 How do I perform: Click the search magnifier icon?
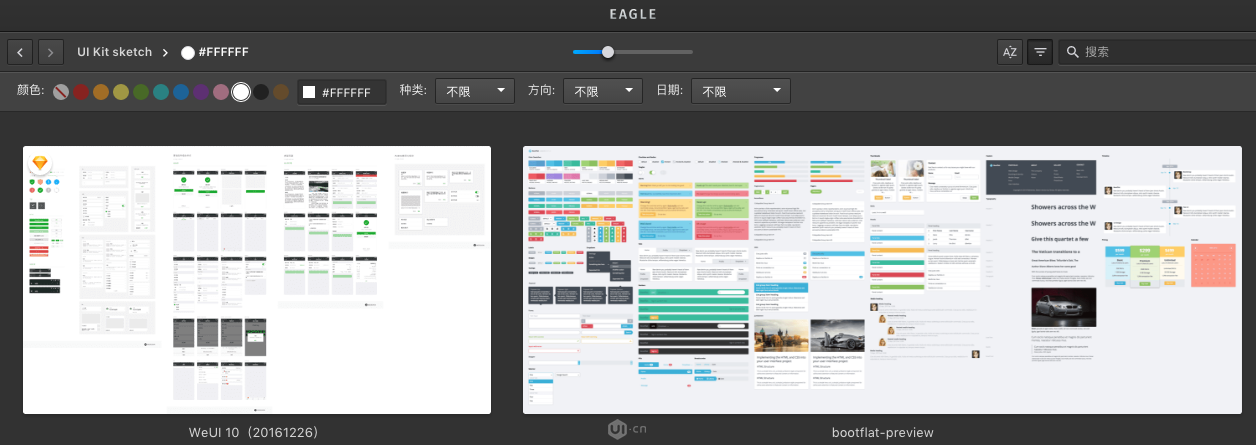point(1072,52)
